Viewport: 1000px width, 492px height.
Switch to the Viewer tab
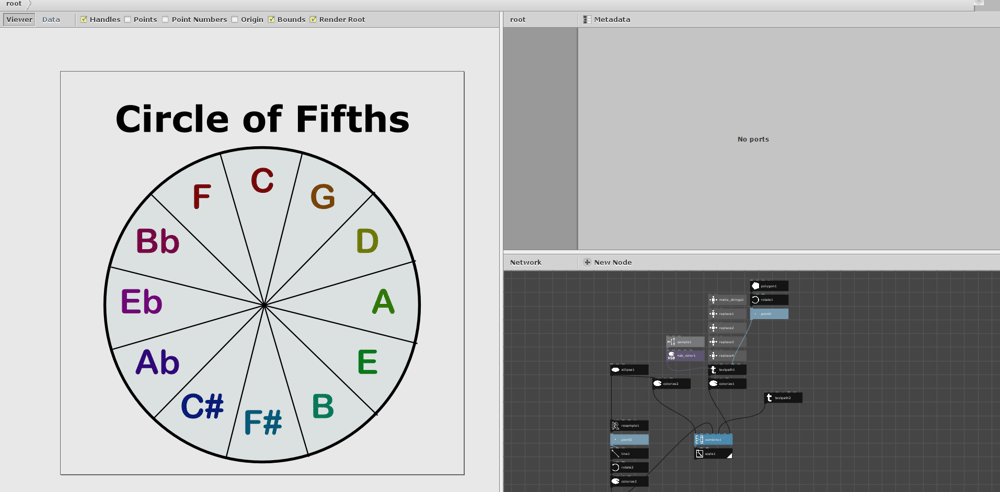tap(19, 20)
